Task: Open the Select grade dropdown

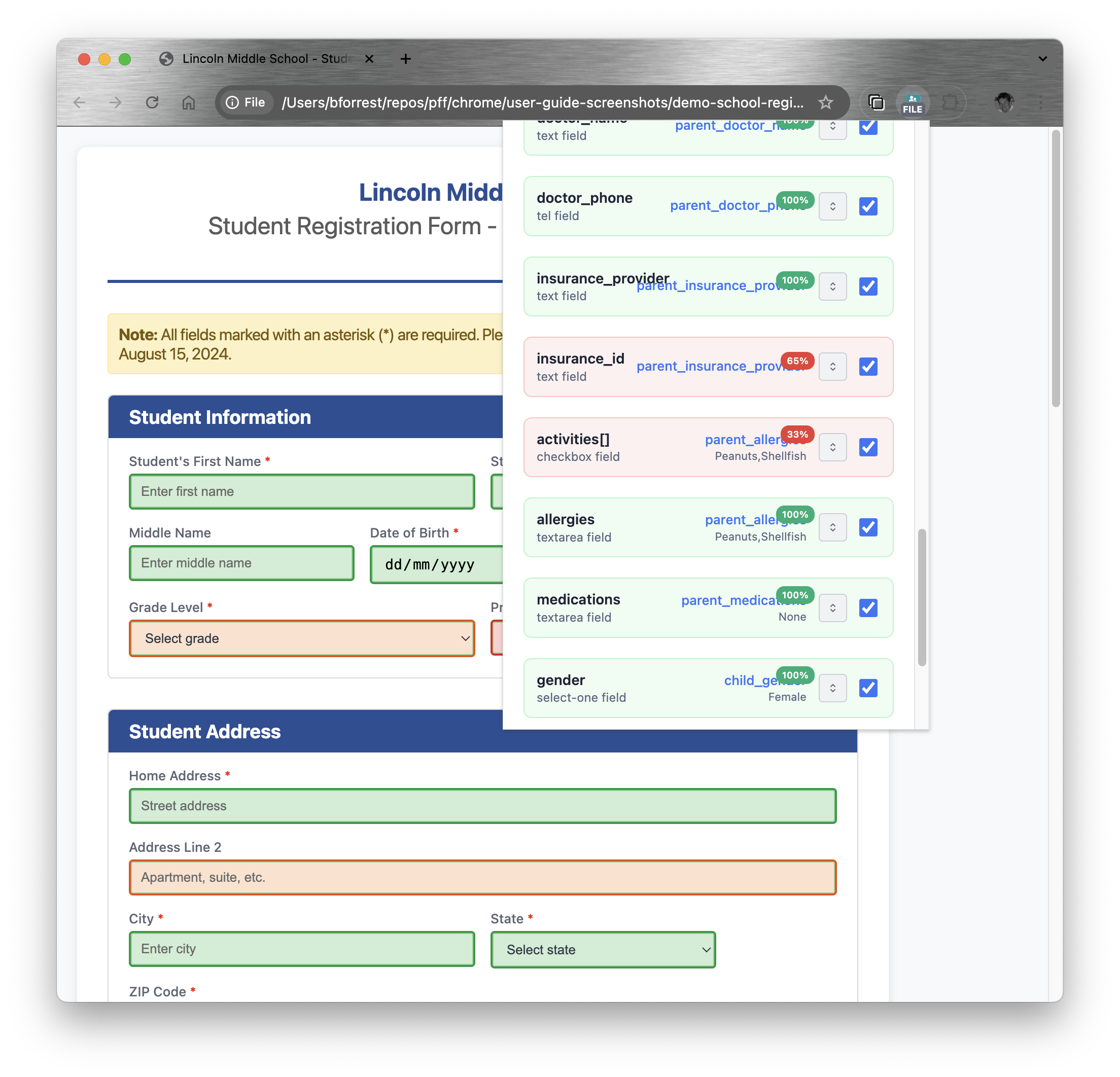Action: pyautogui.click(x=302, y=638)
